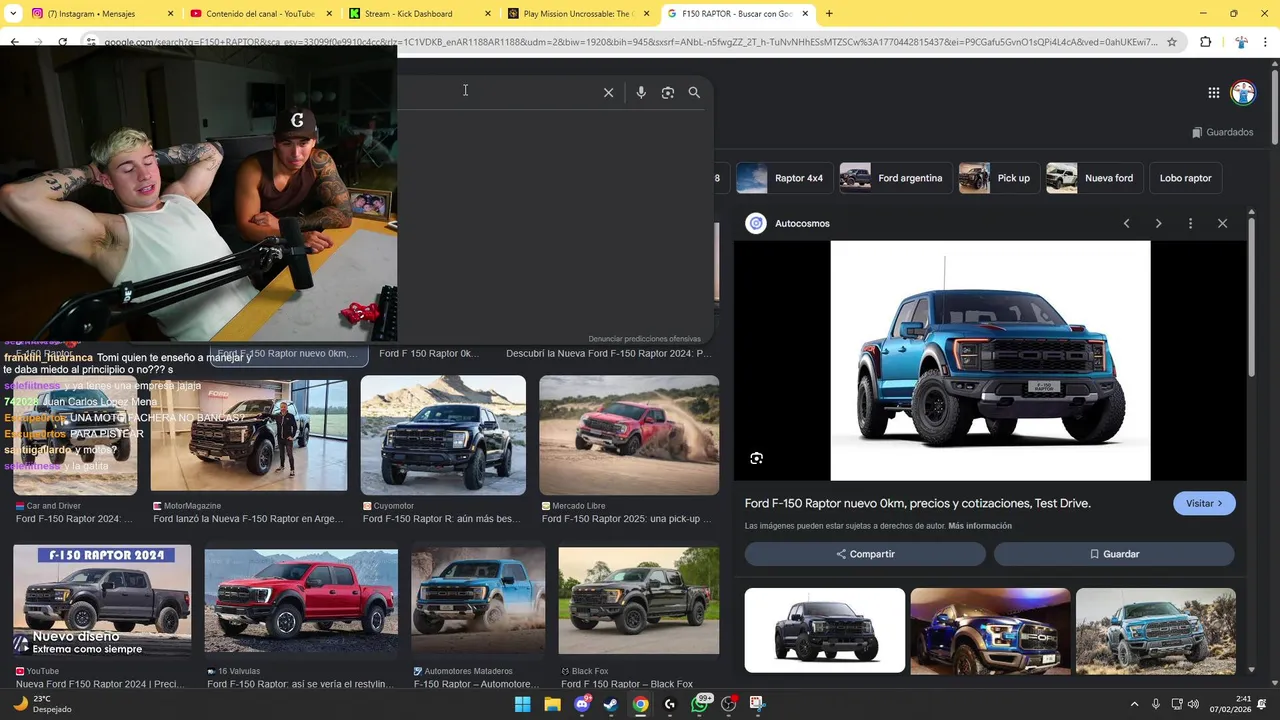Image resolution: width=1280 pixels, height=720 pixels.
Task: Close the F150 RAPTOR search tab
Action: (806, 13)
